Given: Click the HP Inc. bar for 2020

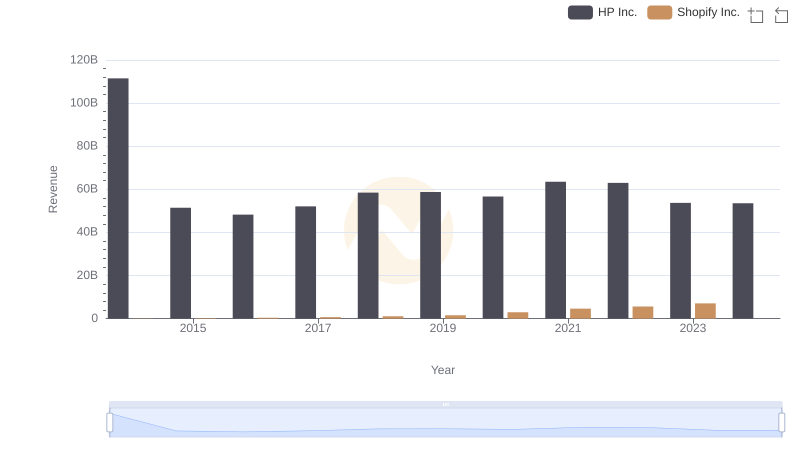Looking at the screenshot, I should coord(493,258).
